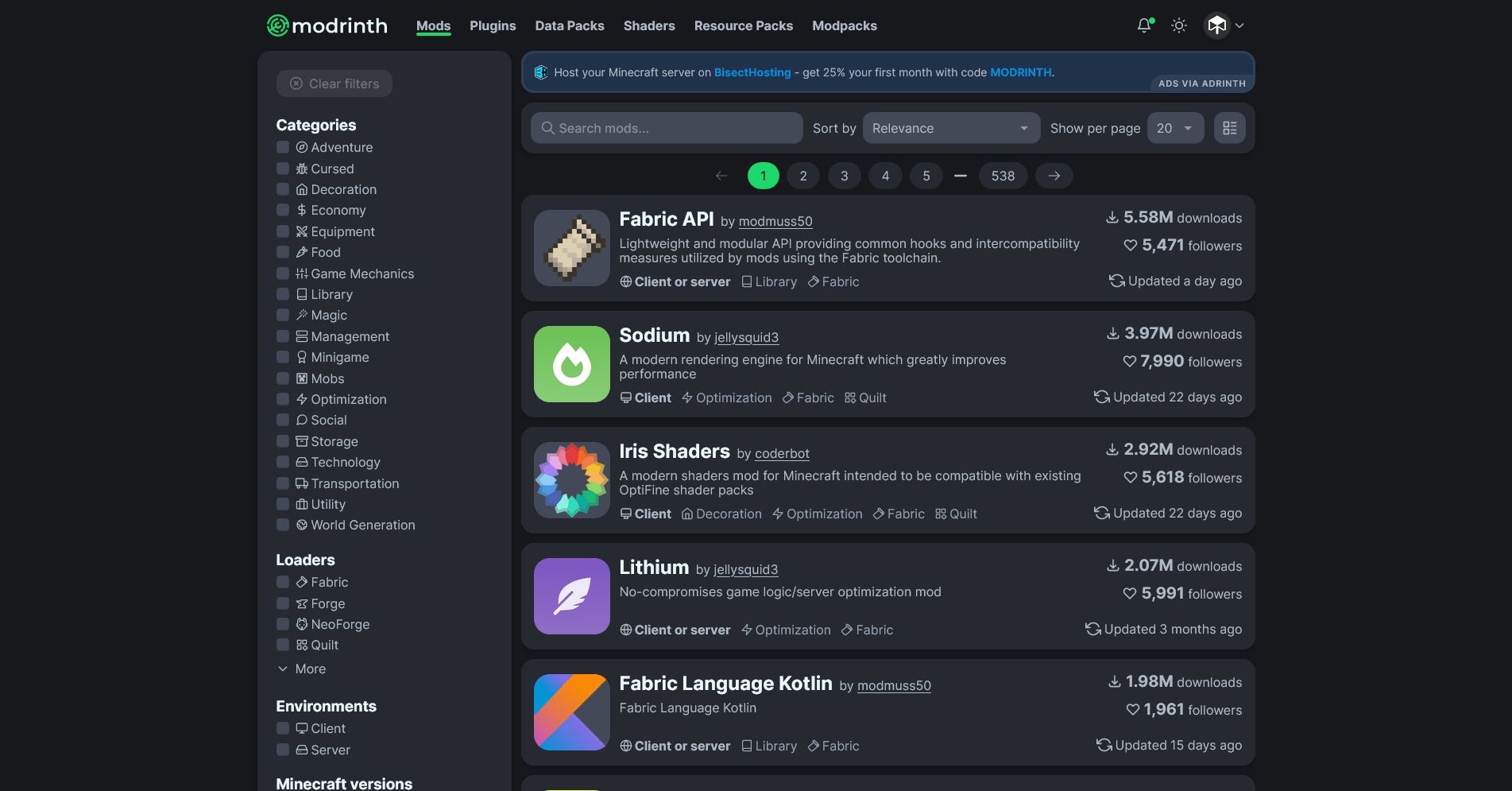This screenshot has height=791, width=1512.
Task: Tick the Client environment checkbox
Action: click(x=283, y=728)
